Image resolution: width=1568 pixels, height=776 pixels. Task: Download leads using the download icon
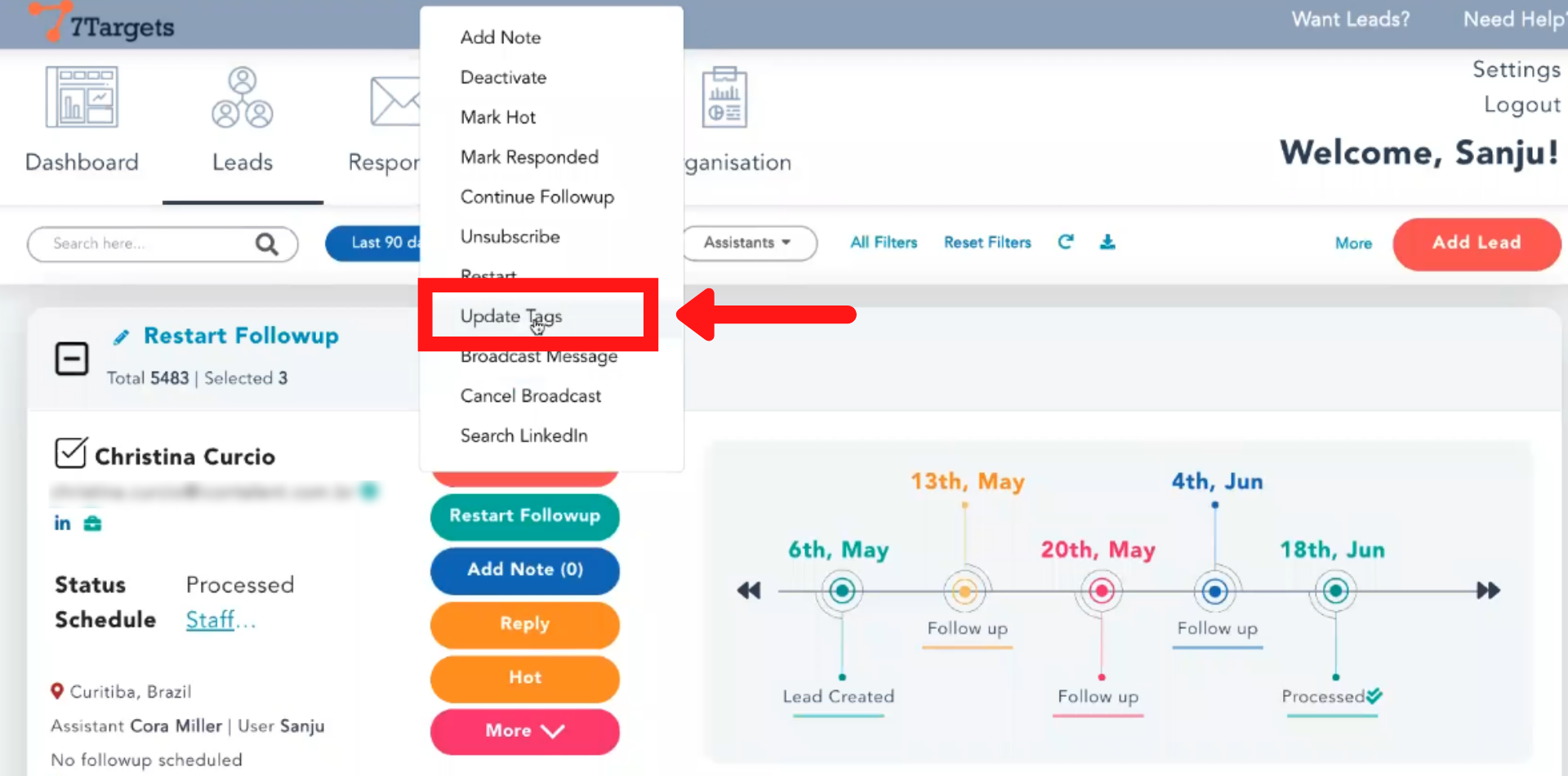coord(1107,242)
